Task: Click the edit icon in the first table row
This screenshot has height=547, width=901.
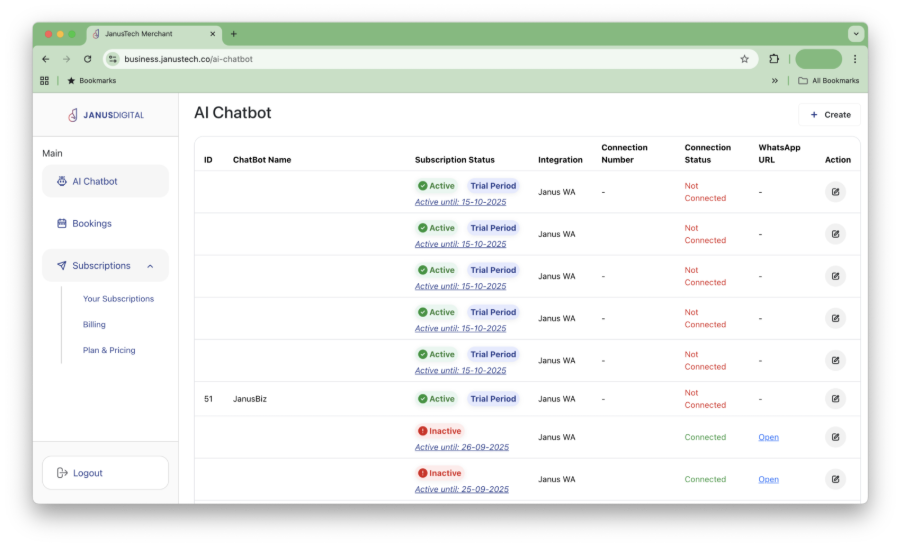Action: 835,192
